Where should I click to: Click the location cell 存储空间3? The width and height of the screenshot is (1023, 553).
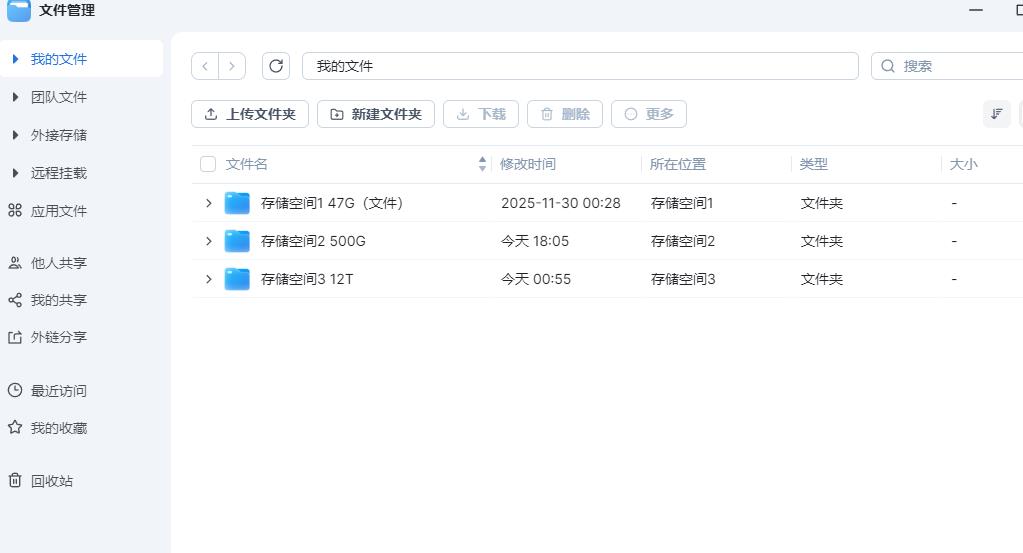point(683,278)
